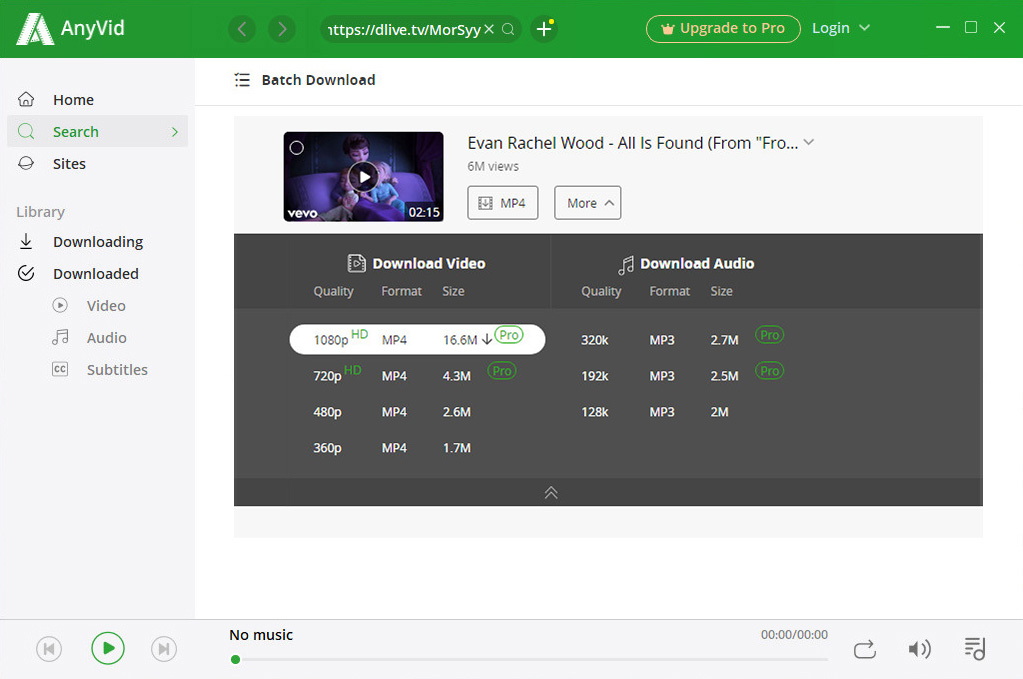Collapse the More options button
Screen dimensions: 1023x679
coord(587,203)
